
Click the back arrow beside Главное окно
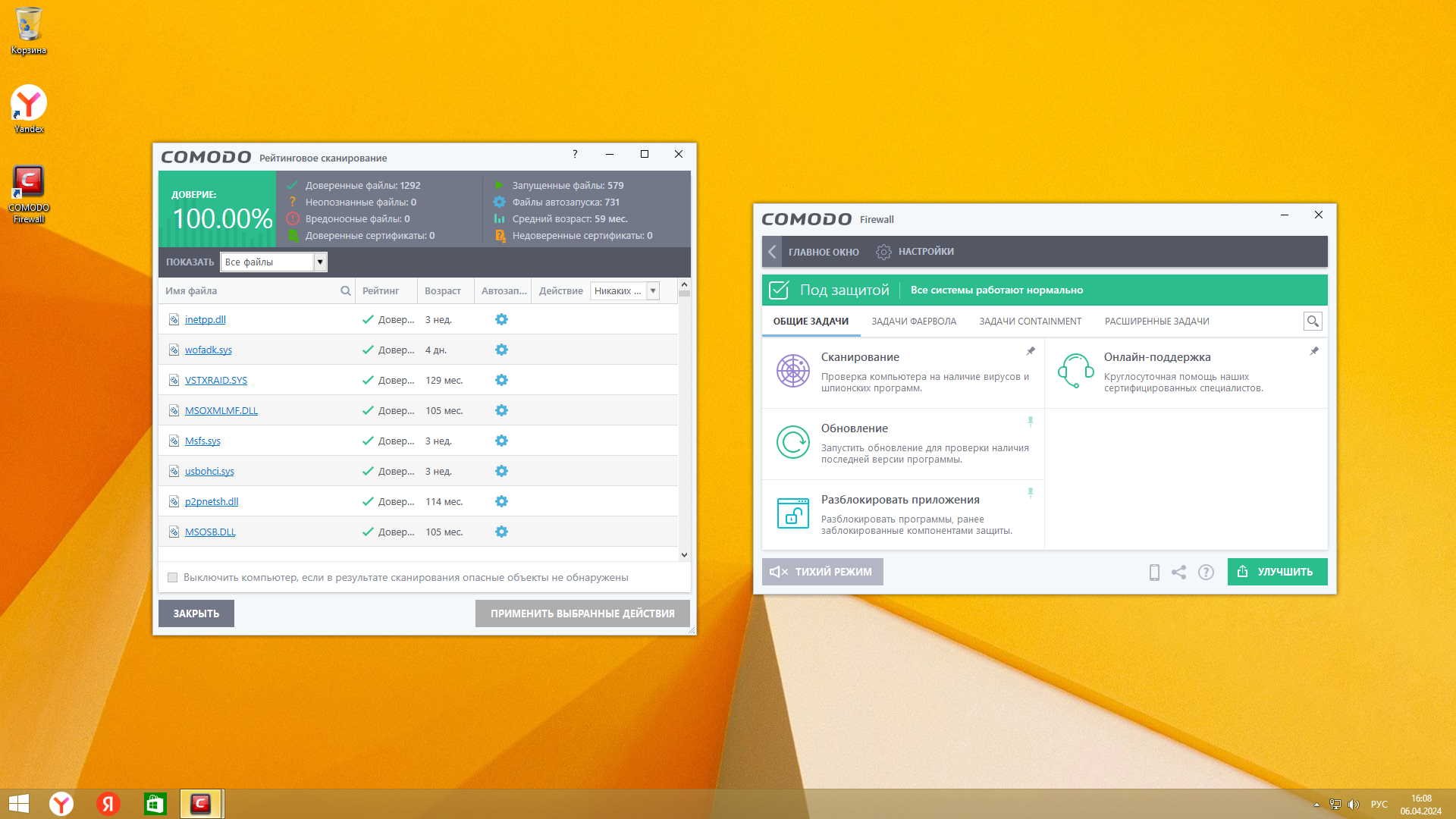(772, 252)
